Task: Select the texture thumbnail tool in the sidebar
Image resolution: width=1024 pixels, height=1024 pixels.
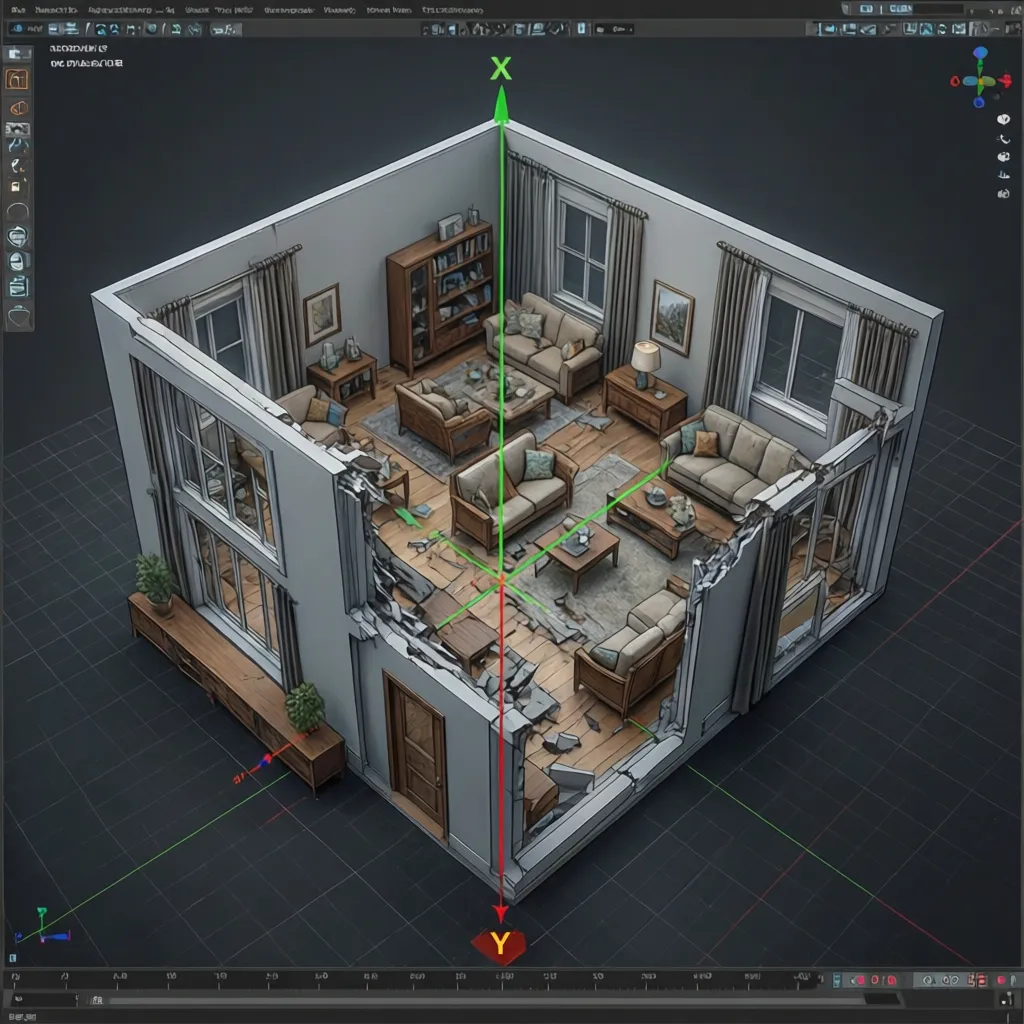Action: (15, 128)
